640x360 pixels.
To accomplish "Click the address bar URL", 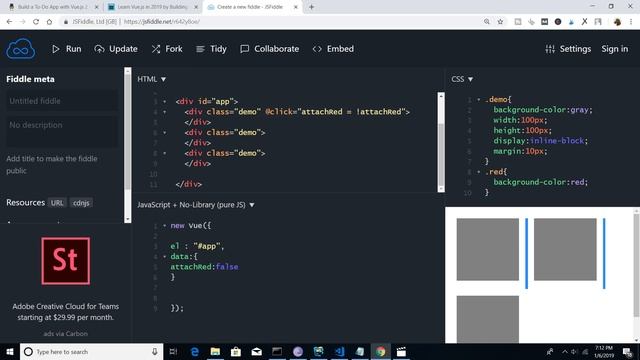I will click(162, 22).
